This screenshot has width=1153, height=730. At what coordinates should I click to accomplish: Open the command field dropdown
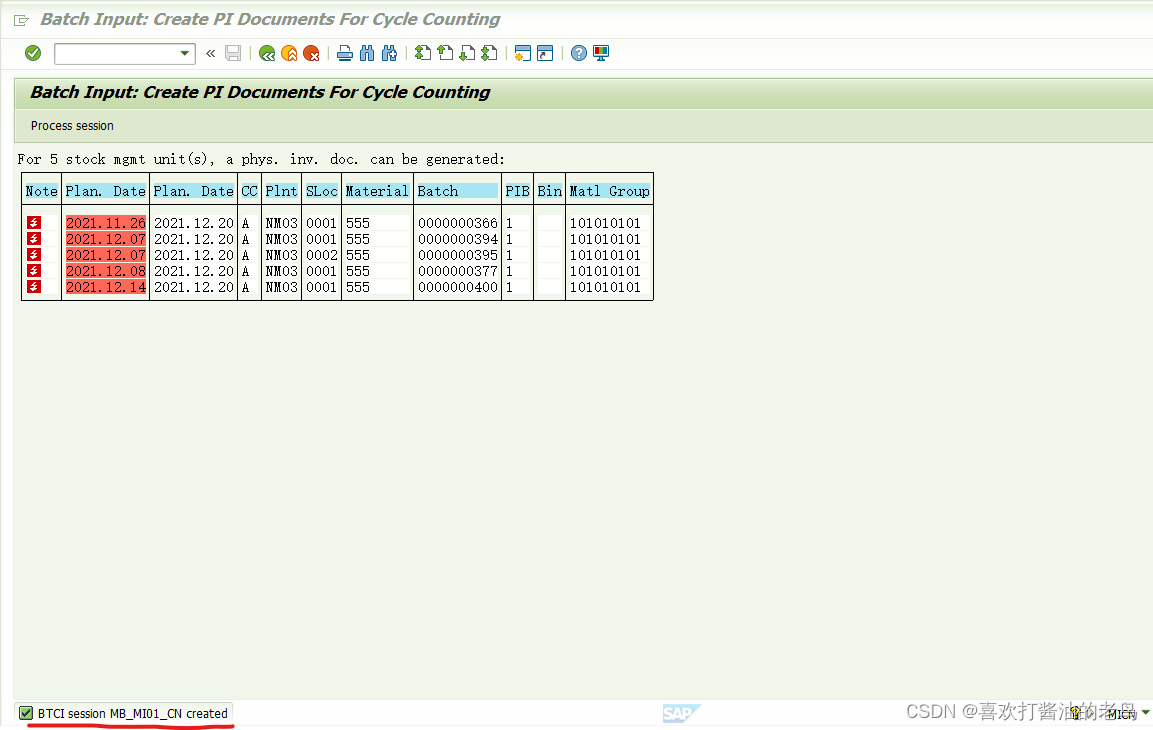click(182, 53)
